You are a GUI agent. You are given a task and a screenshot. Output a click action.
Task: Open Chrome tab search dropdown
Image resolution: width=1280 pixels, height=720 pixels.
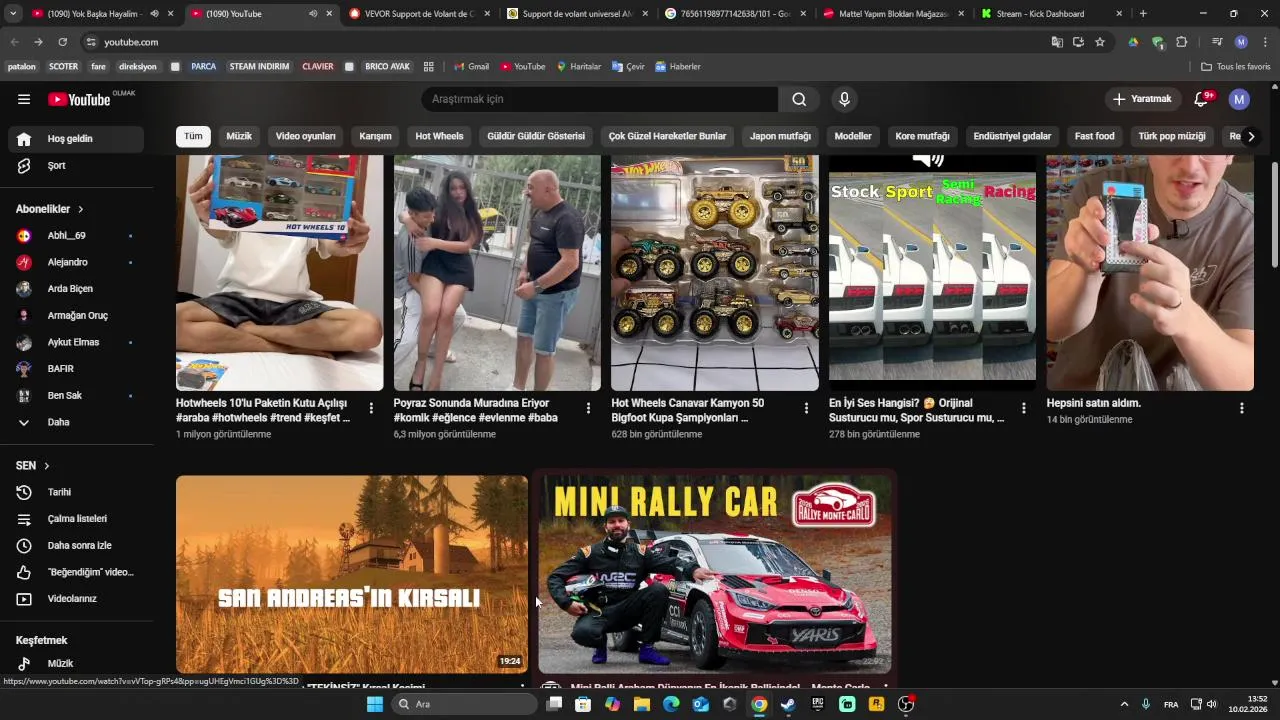[13, 14]
